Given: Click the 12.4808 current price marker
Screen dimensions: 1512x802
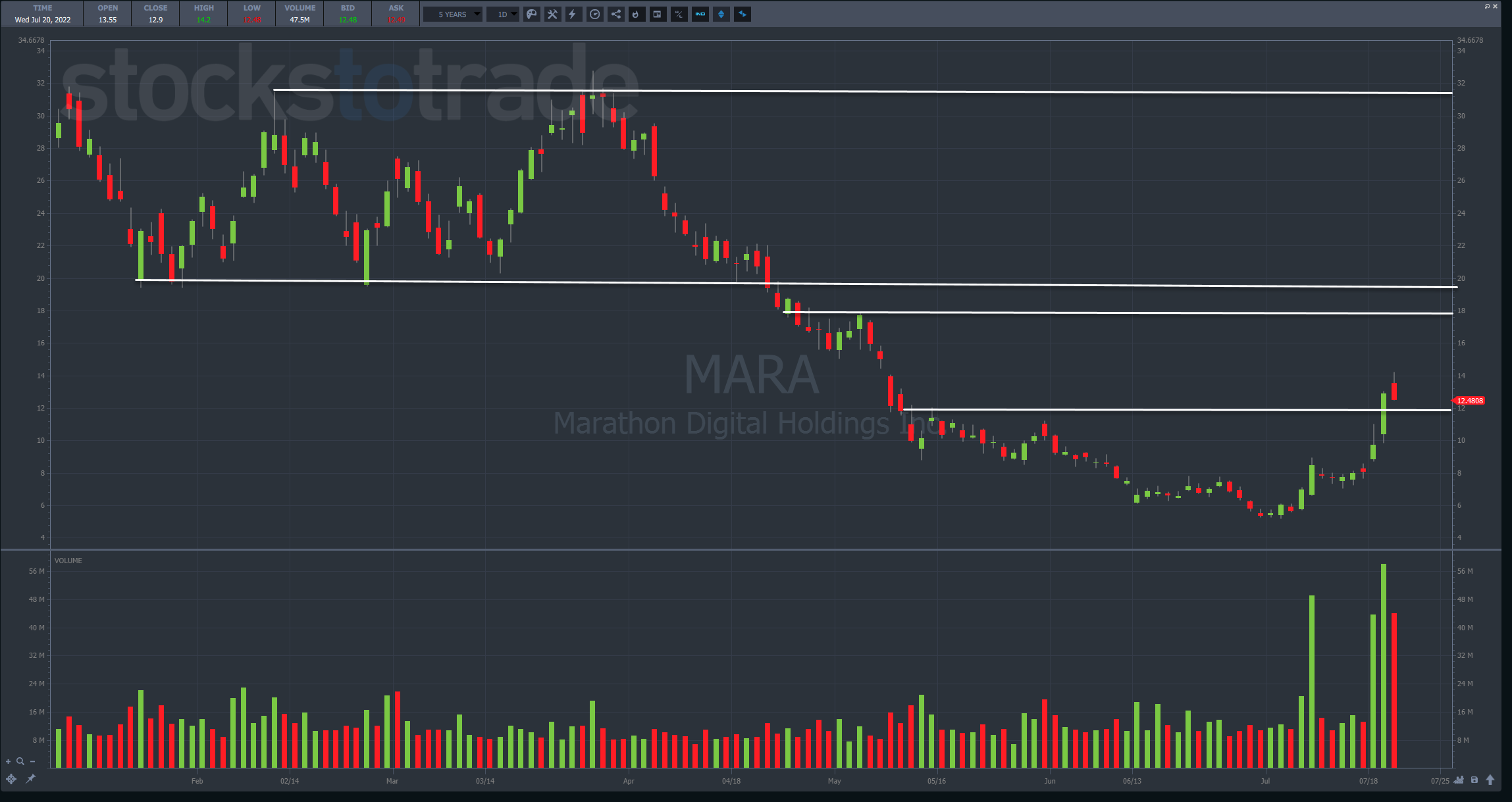Looking at the screenshot, I should tap(1469, 401).
